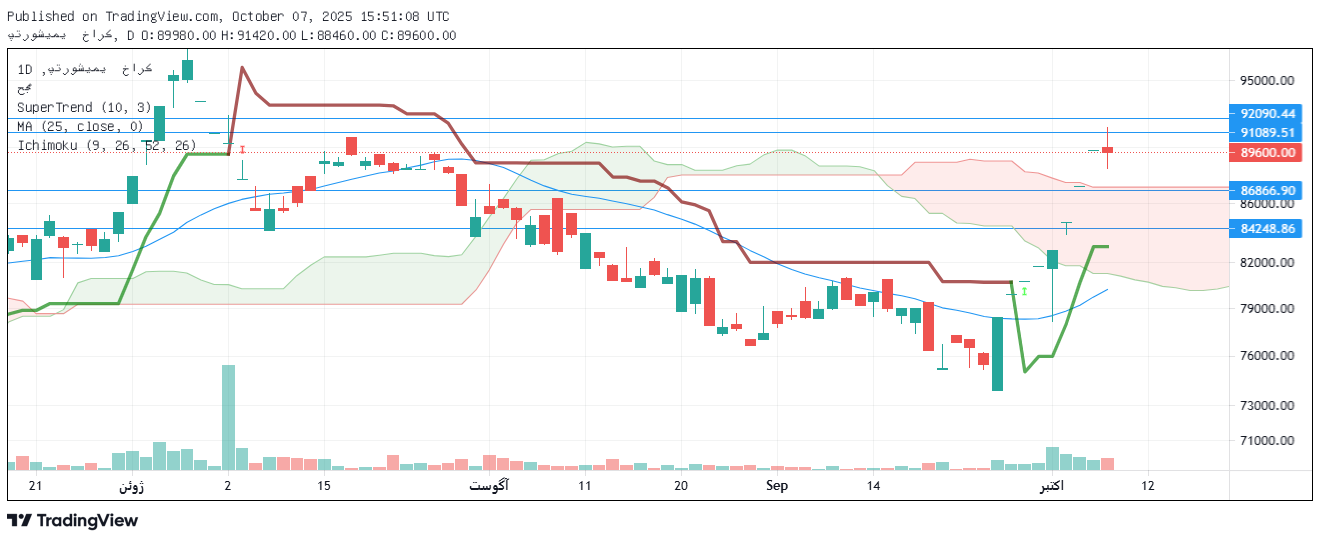The width and height of the screenshot is (1320, 541).
Task: Click the 95000.00 price scale label
Action: coord(1267,81)
